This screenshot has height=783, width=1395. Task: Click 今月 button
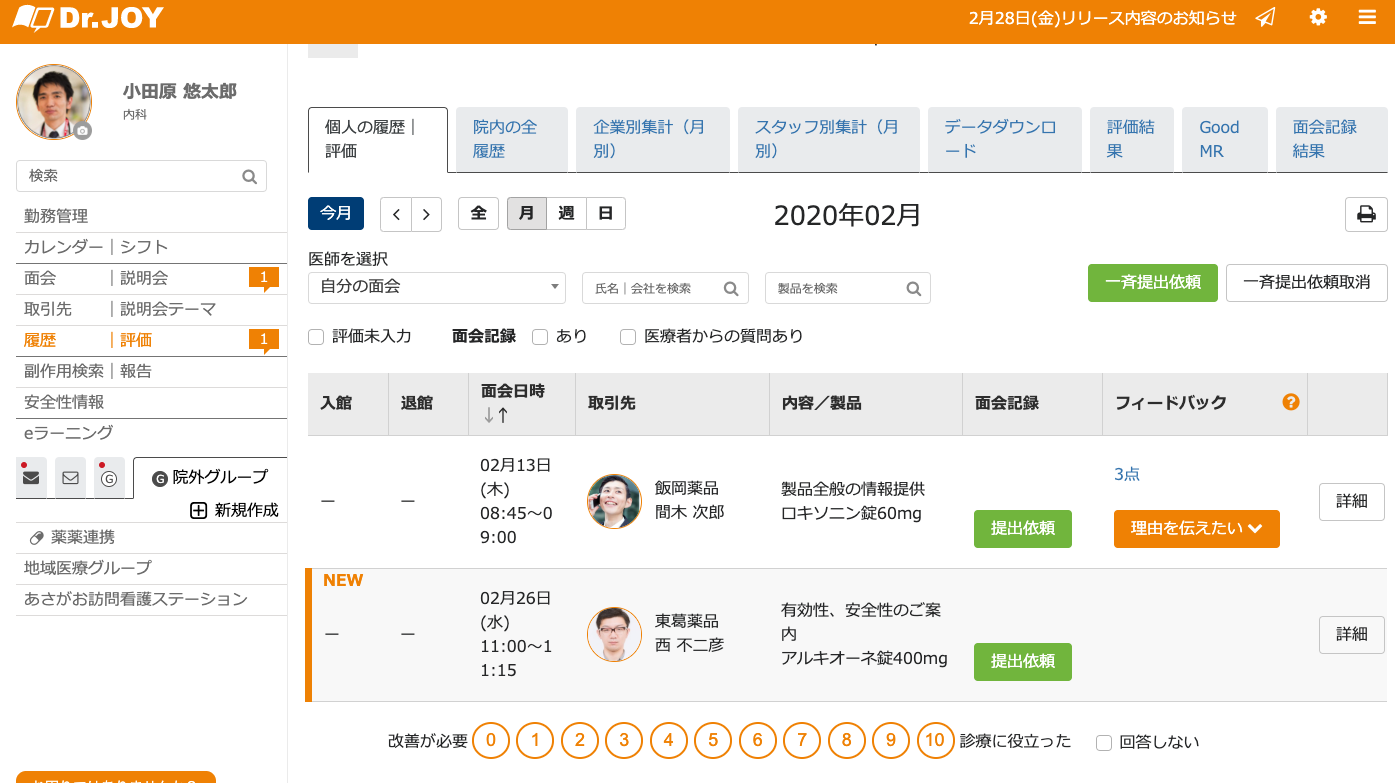336,214
